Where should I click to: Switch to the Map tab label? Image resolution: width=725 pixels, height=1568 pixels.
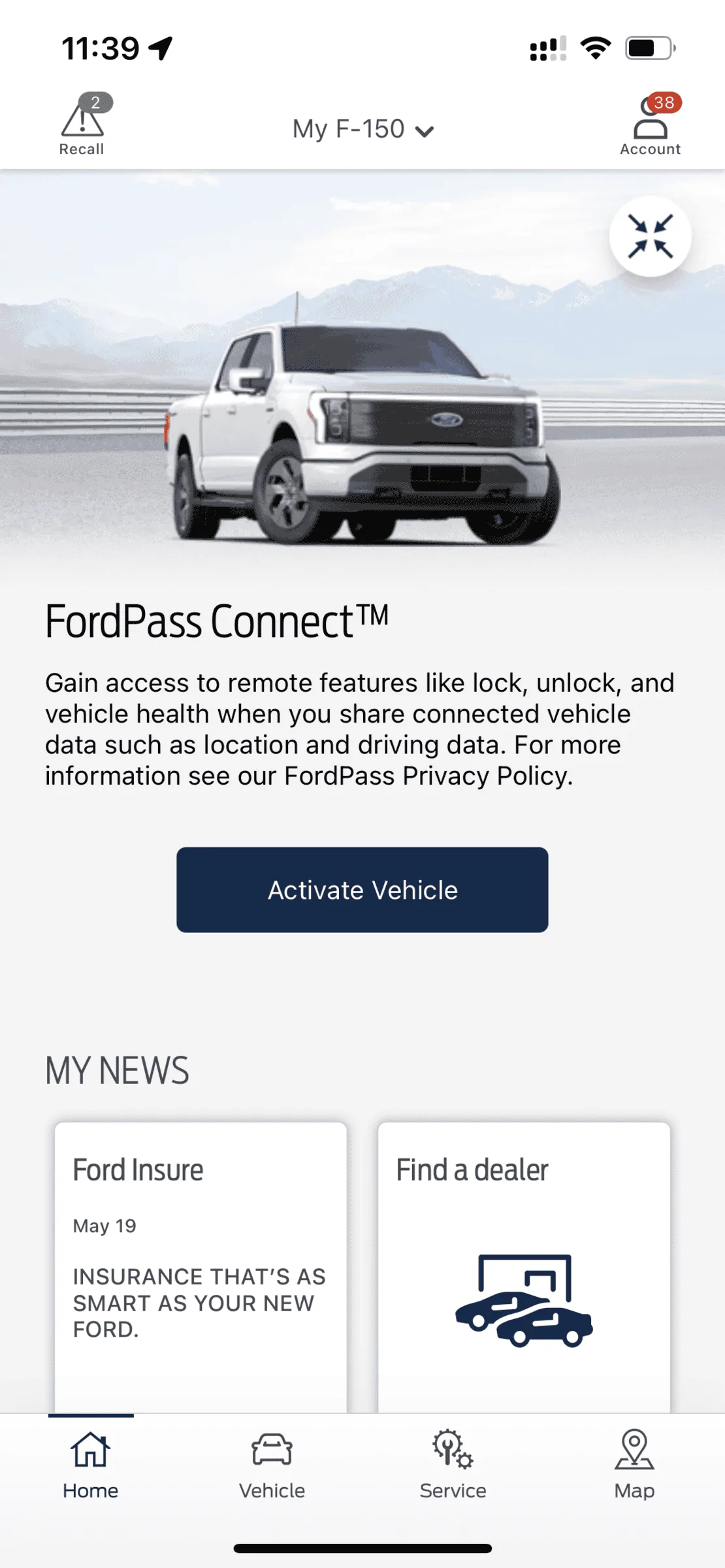pyautogui.click(x=634, y=1491)
